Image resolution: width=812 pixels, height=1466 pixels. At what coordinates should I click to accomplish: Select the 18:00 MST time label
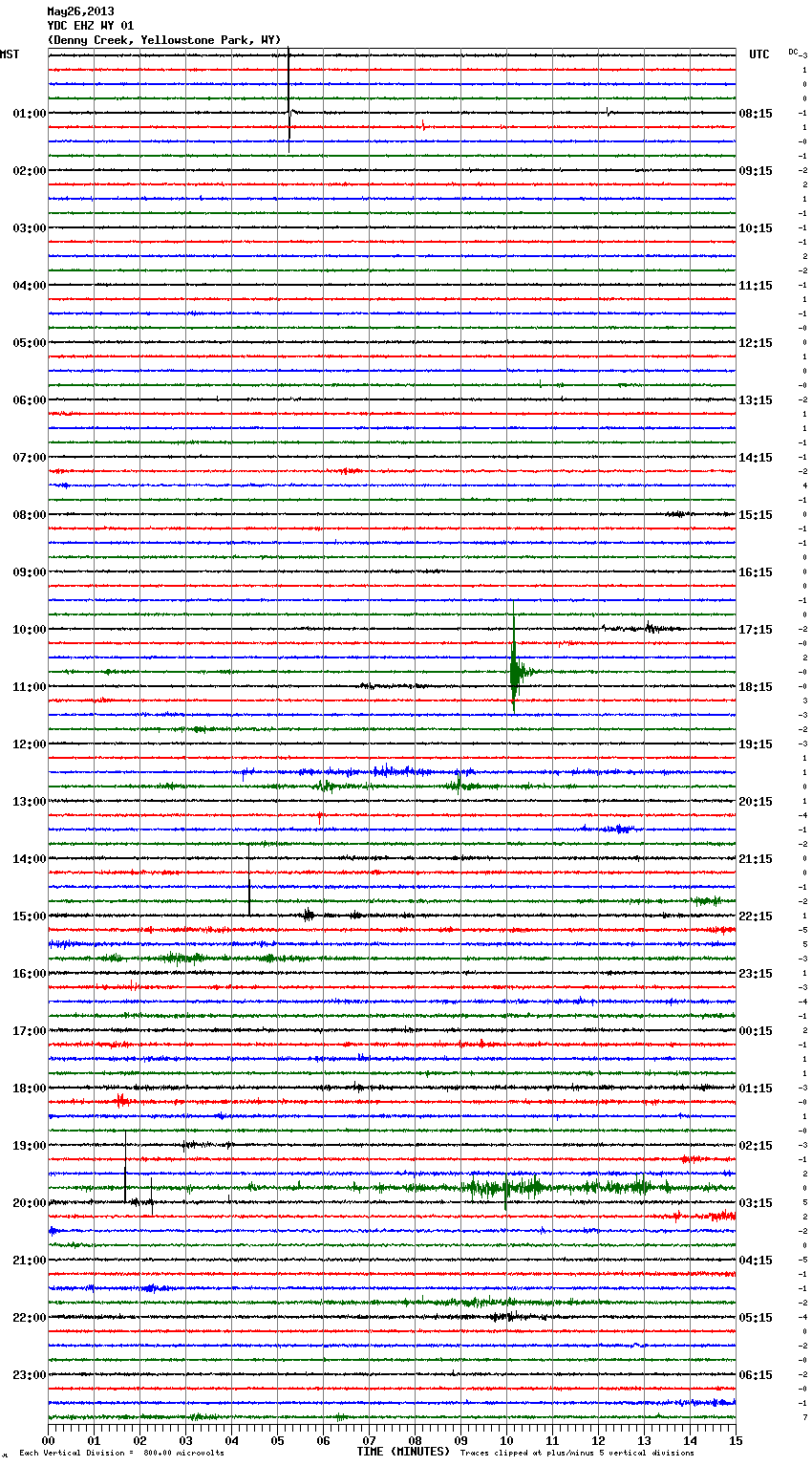pos(29,1089)
